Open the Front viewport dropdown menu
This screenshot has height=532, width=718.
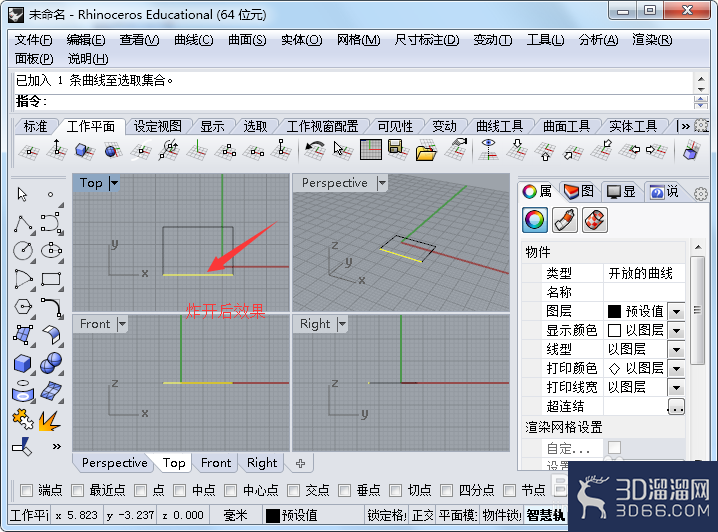[x=122, y=324]
